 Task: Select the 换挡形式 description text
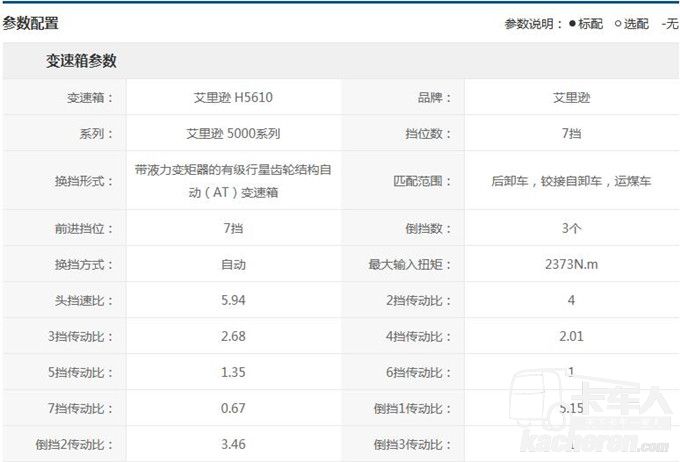233,181
